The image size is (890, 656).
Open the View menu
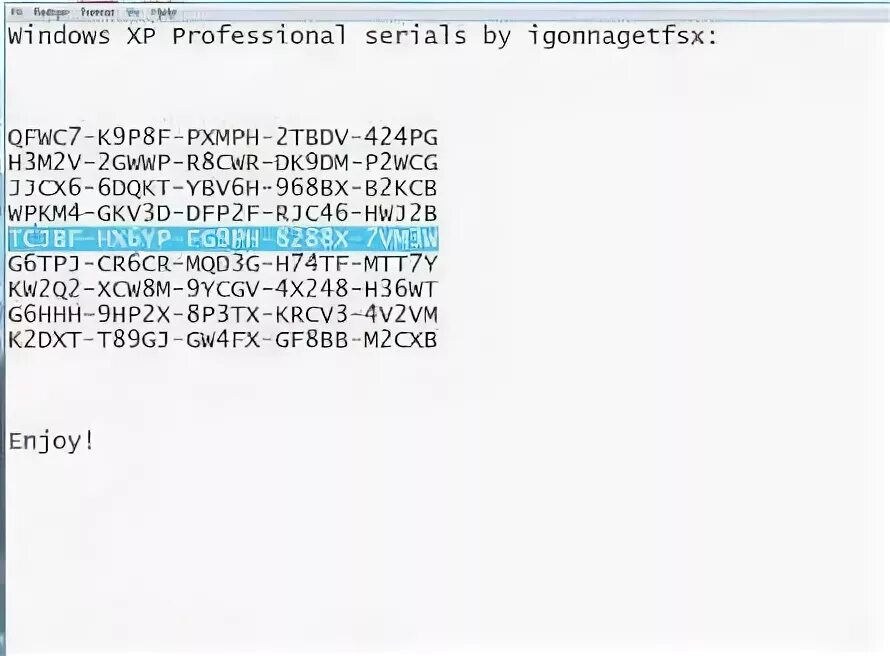click(x=133, y=11)
